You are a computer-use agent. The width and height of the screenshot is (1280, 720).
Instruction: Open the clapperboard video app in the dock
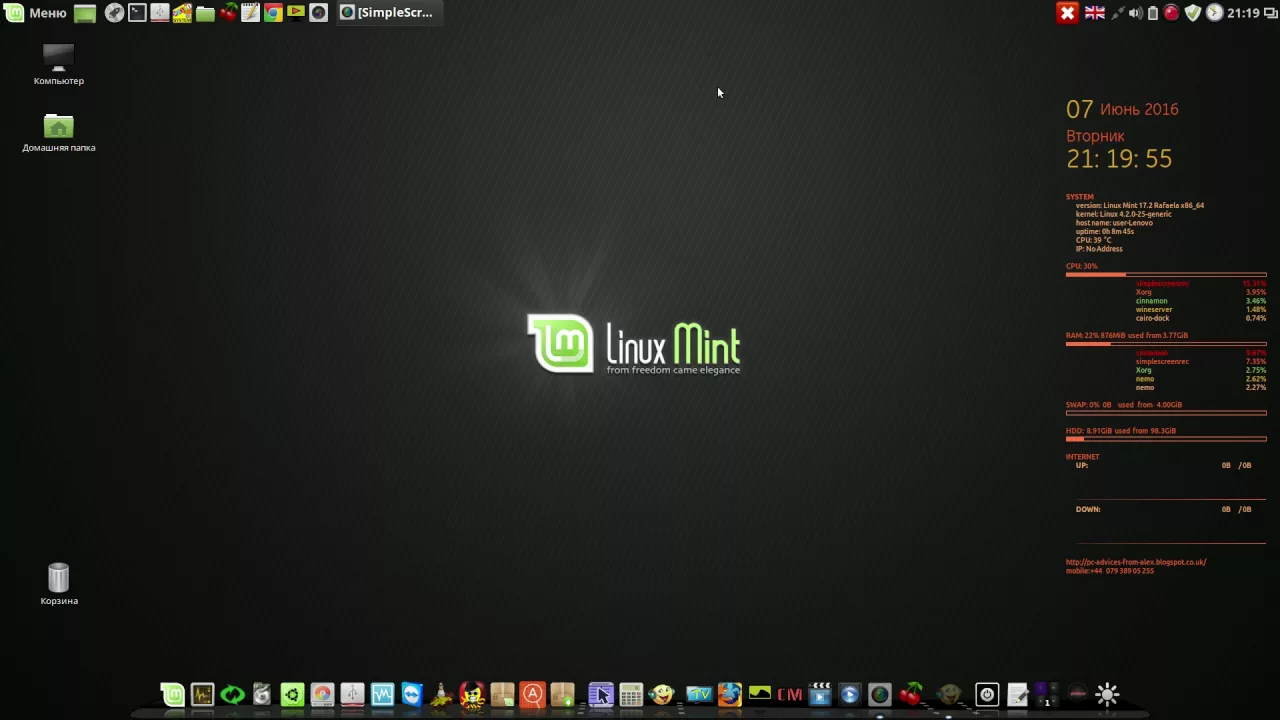819,694
